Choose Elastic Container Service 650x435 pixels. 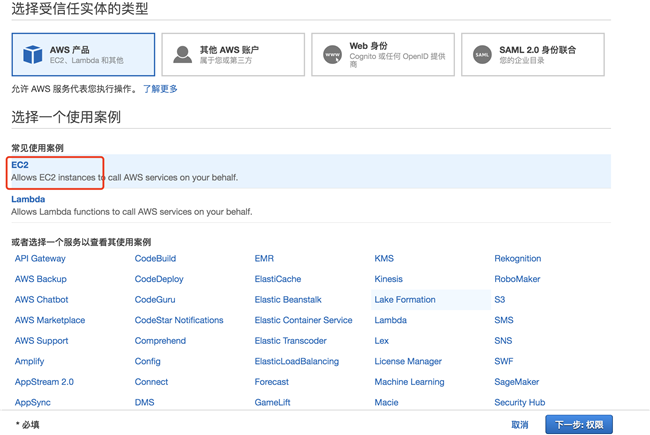(x=303, y=320)
